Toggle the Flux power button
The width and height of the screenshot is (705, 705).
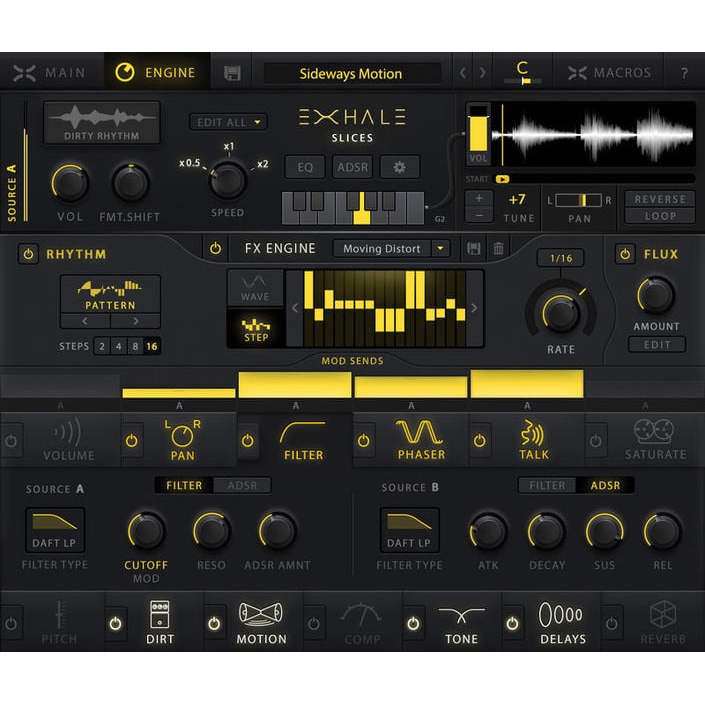point(625,254)
